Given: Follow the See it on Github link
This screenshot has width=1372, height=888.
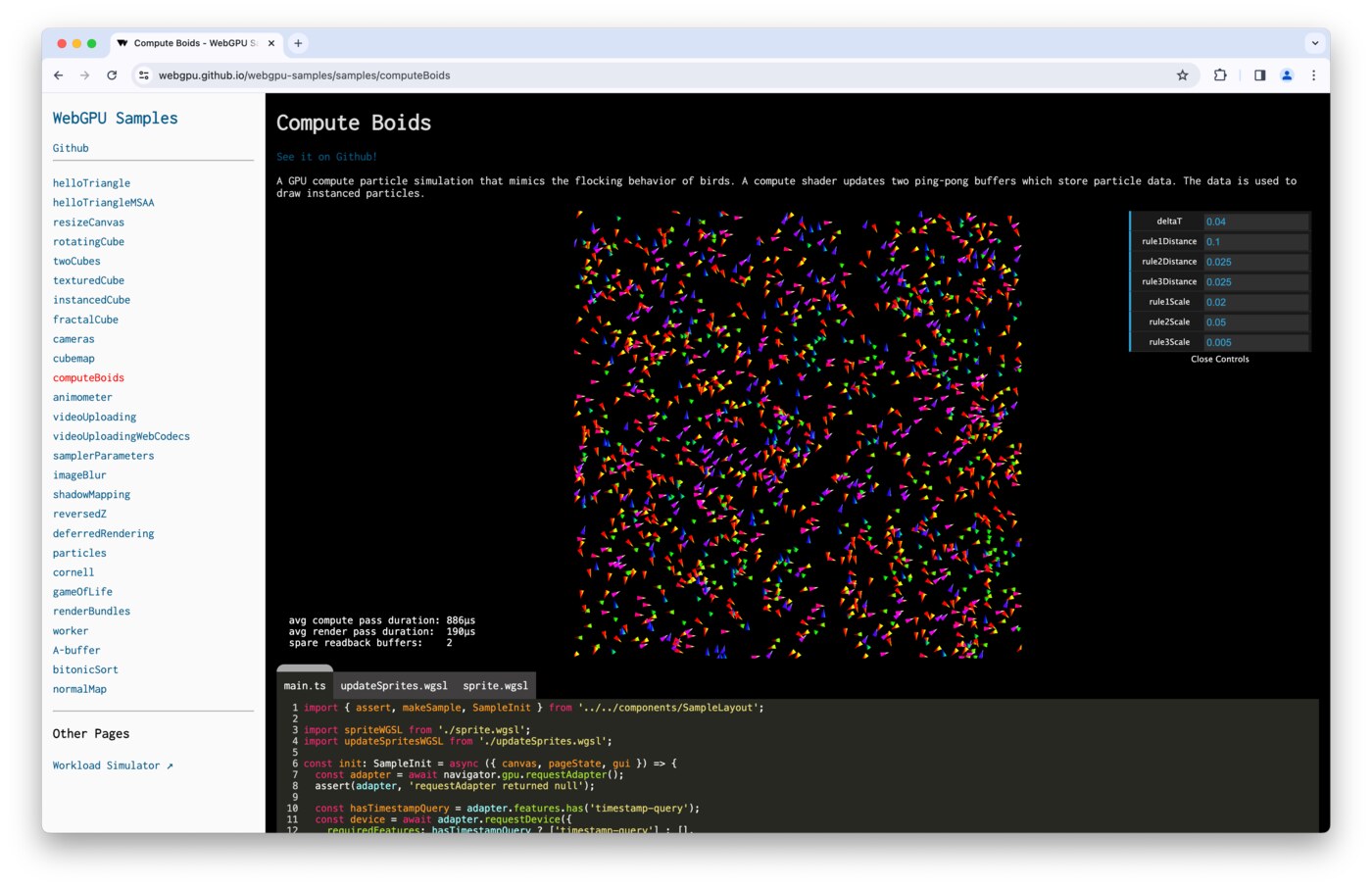Looking at the screenshot, I should (x=326, y=157).
